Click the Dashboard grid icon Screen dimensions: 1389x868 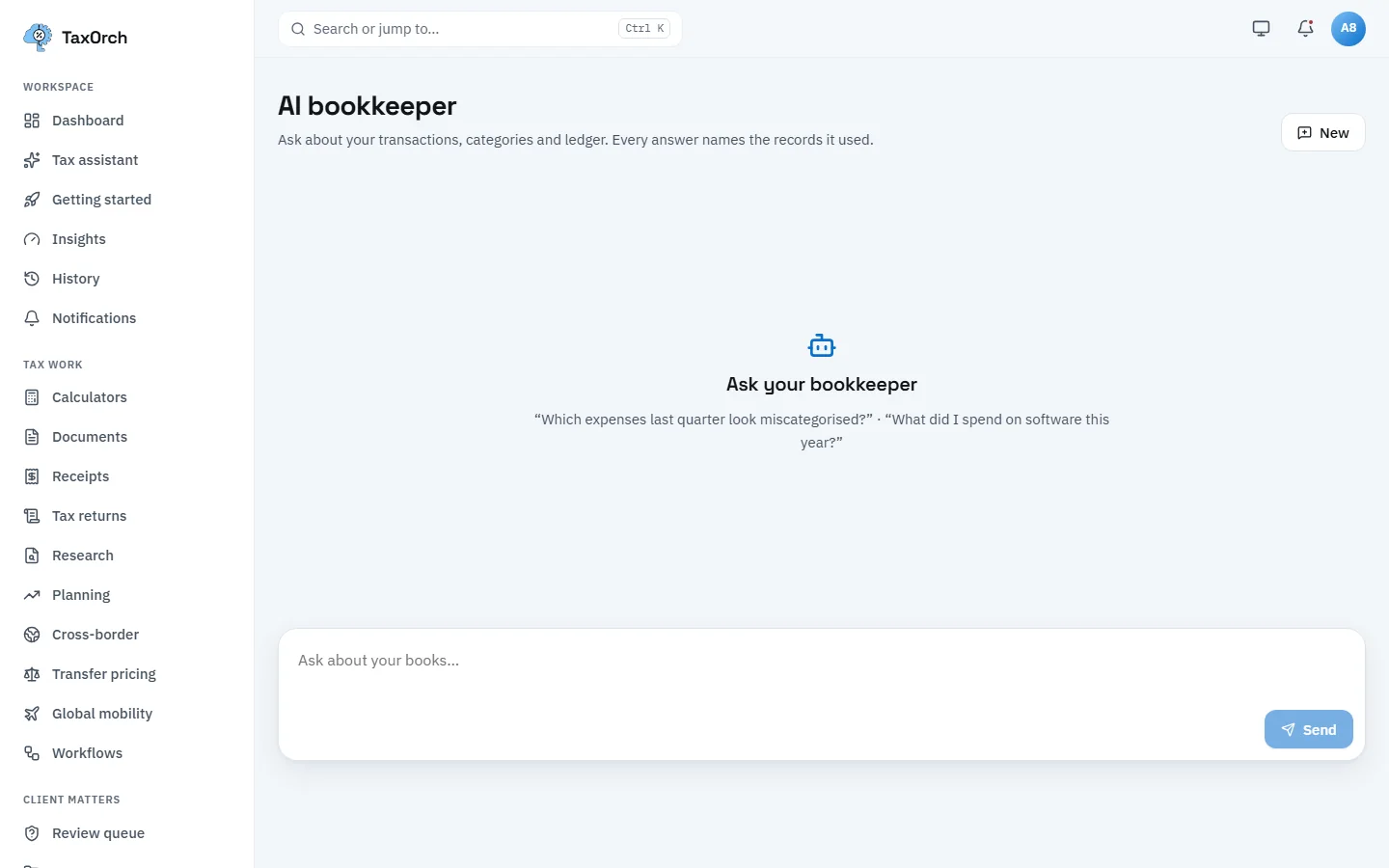(x=32, y=121)
